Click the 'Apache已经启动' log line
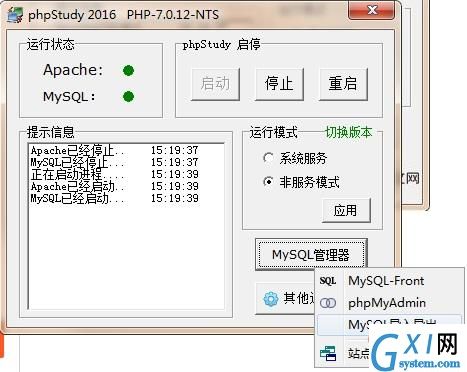The height and width of the screenshot is (372, 467). click(115, 186)
